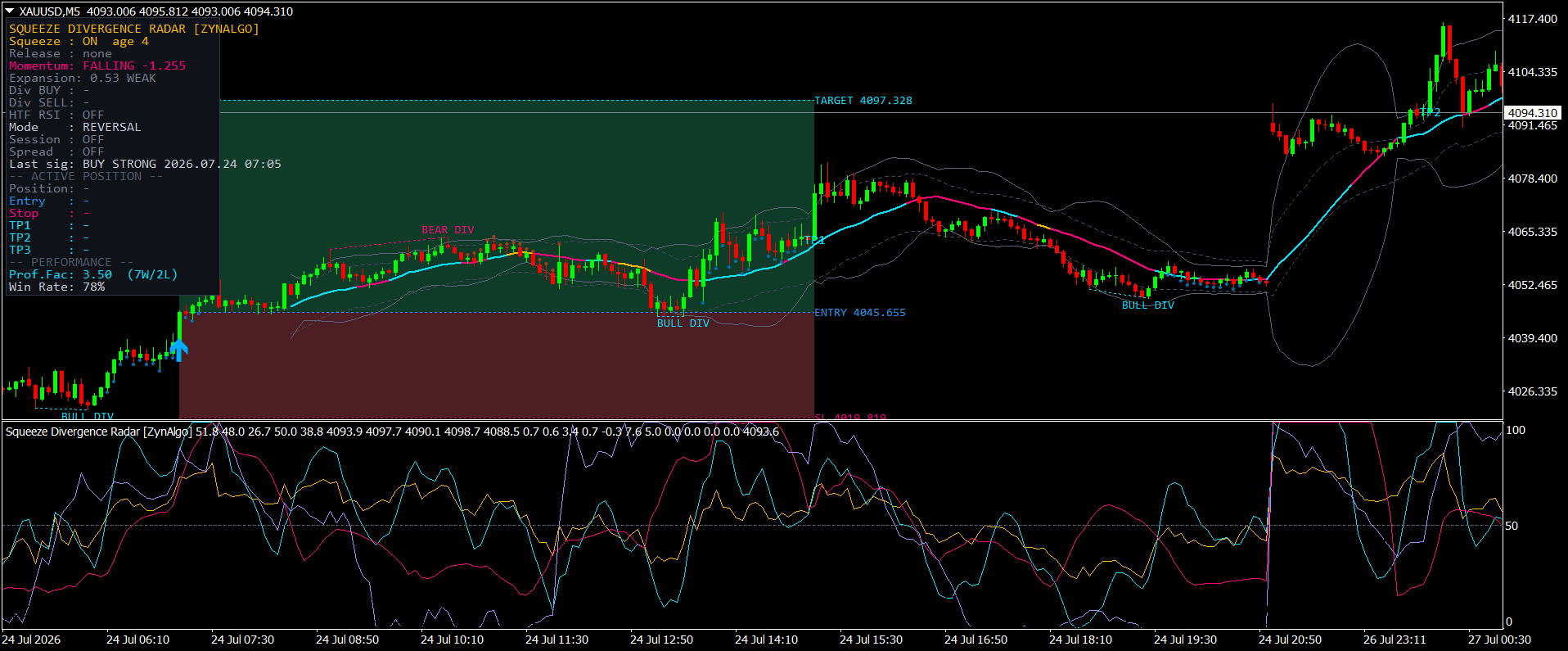
Task: Click the Session : OFF row
Action: point(56,139)
